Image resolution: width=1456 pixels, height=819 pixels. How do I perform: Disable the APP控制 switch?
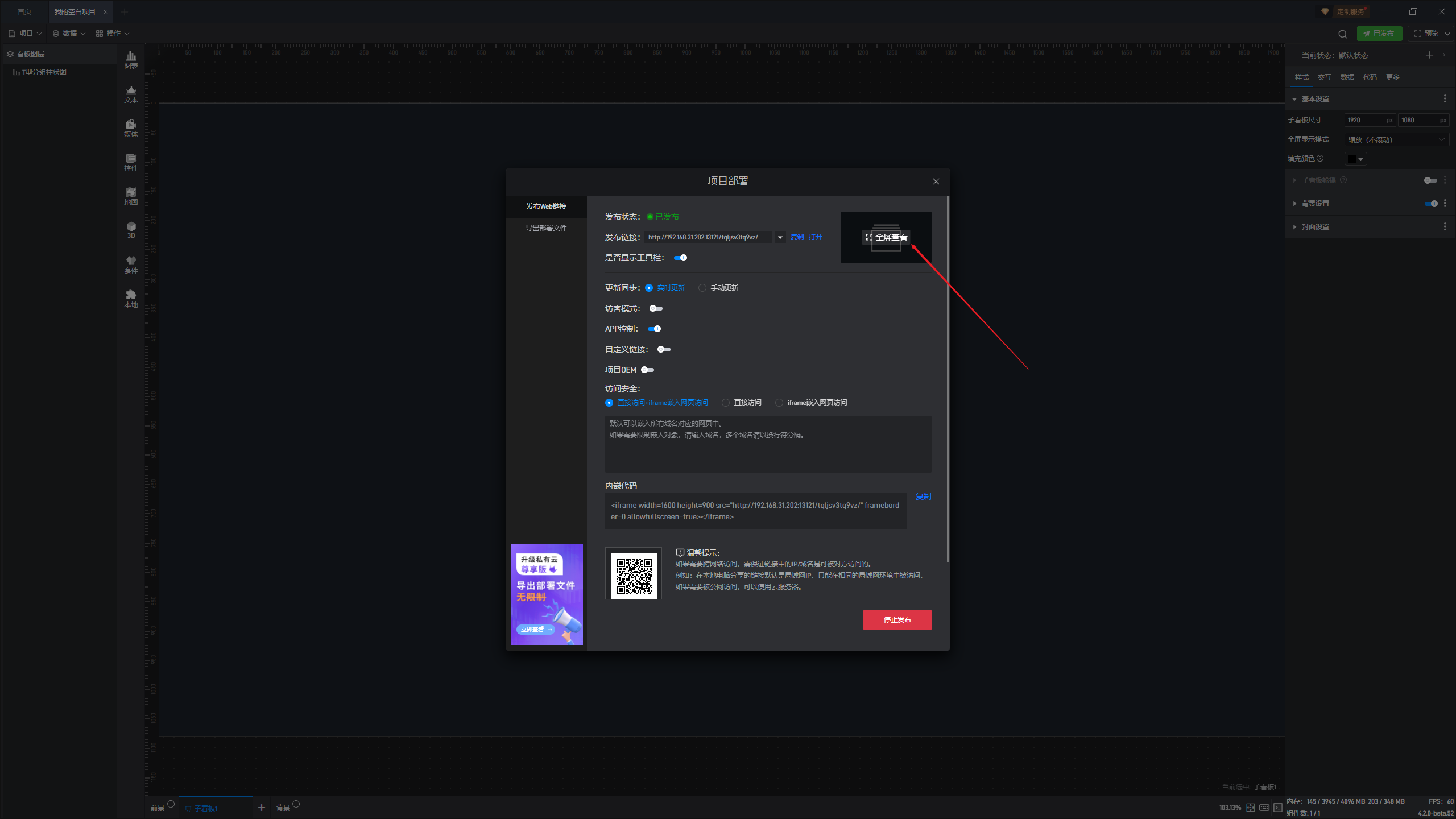coord(655,329)
